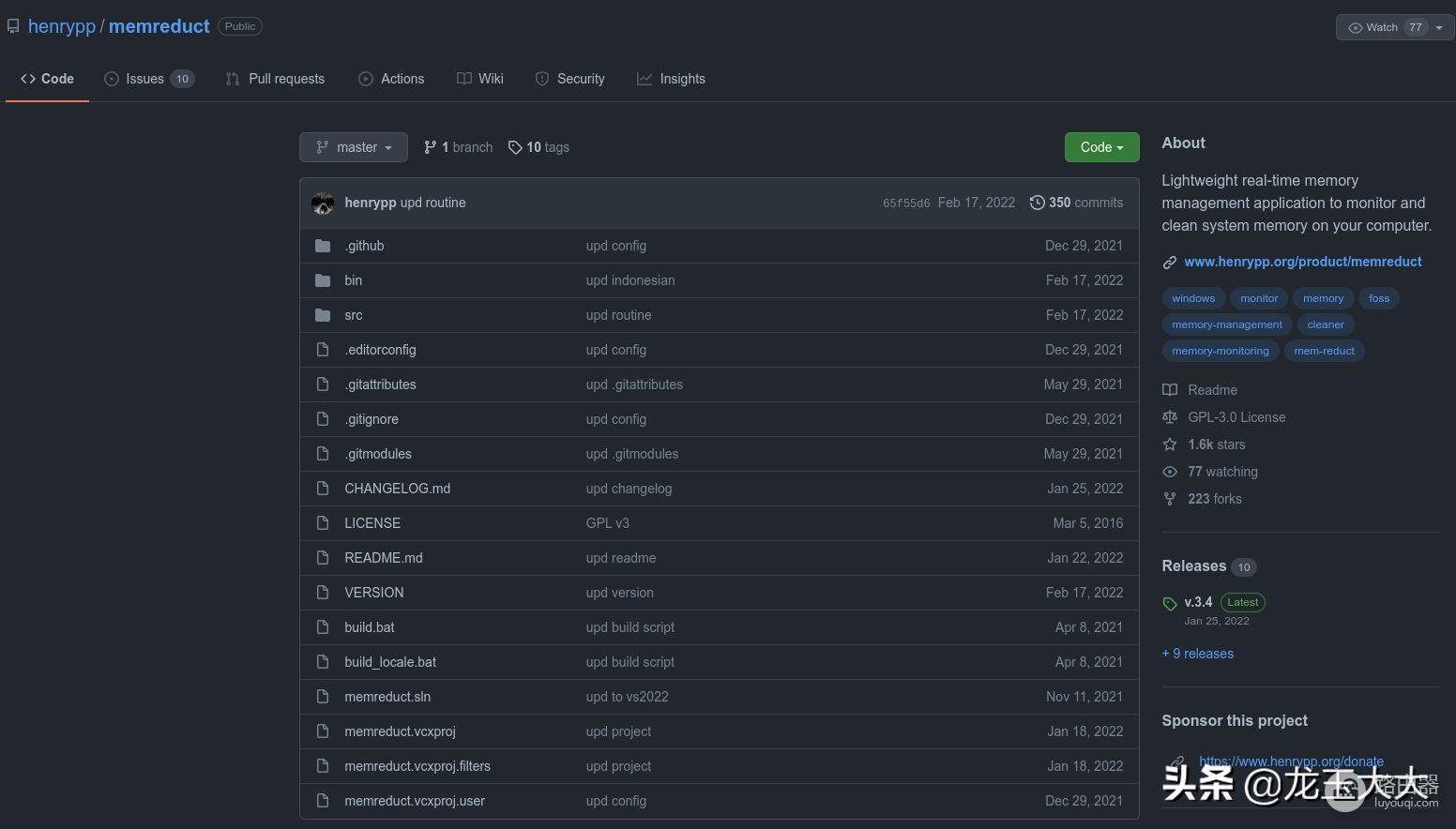1456x829 pixels.
Task: Click the v.3.4 release tag icon
Action: (x=1170, y=603)
